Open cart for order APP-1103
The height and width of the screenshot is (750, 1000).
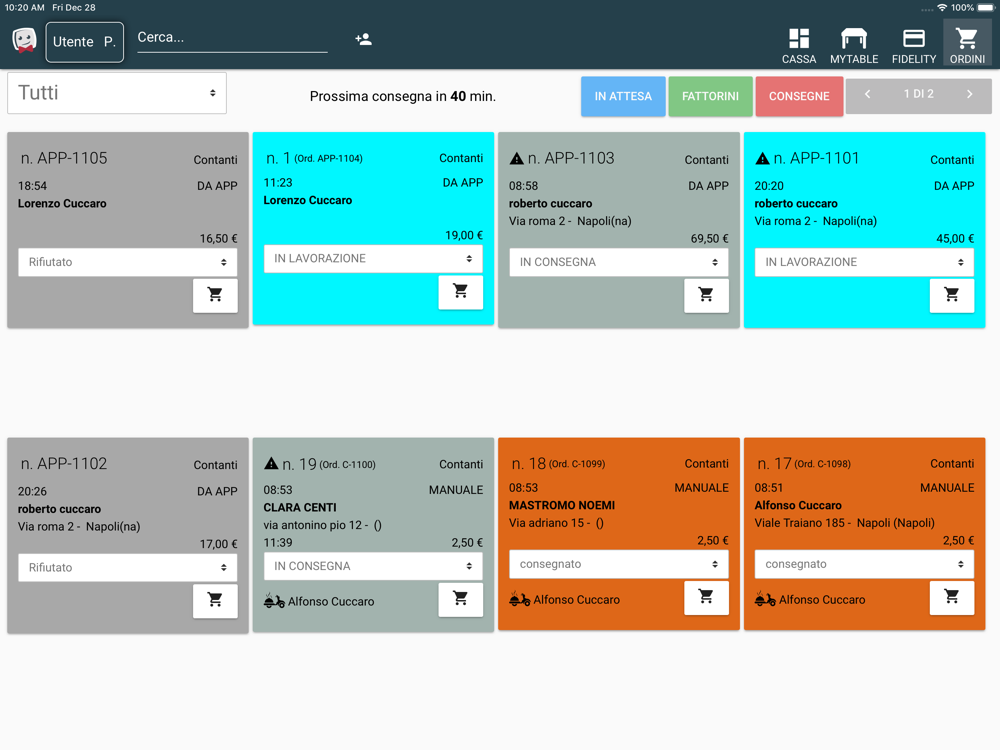tap(706, 295)
